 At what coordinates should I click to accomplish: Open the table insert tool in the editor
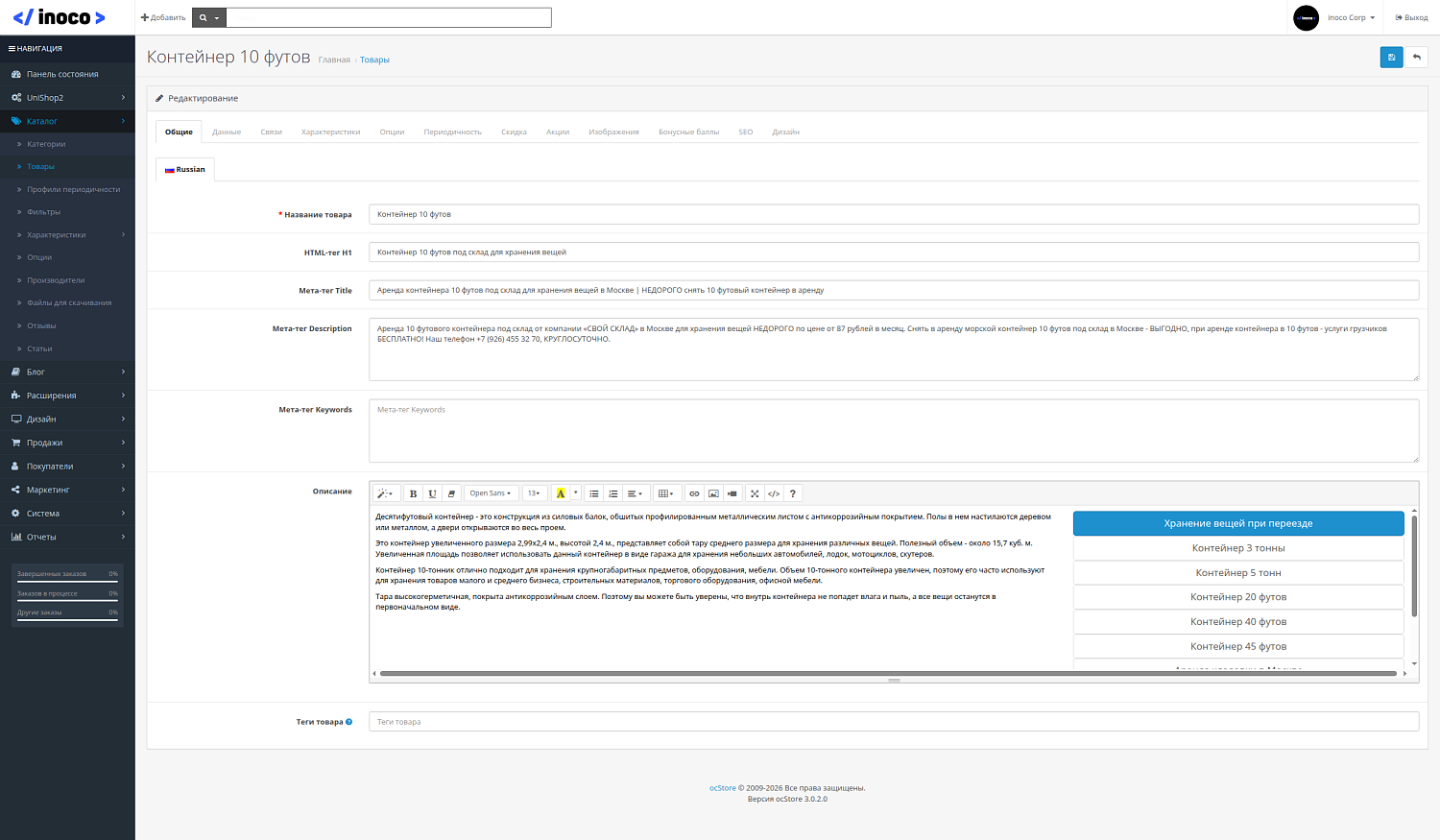coord(663,492)
